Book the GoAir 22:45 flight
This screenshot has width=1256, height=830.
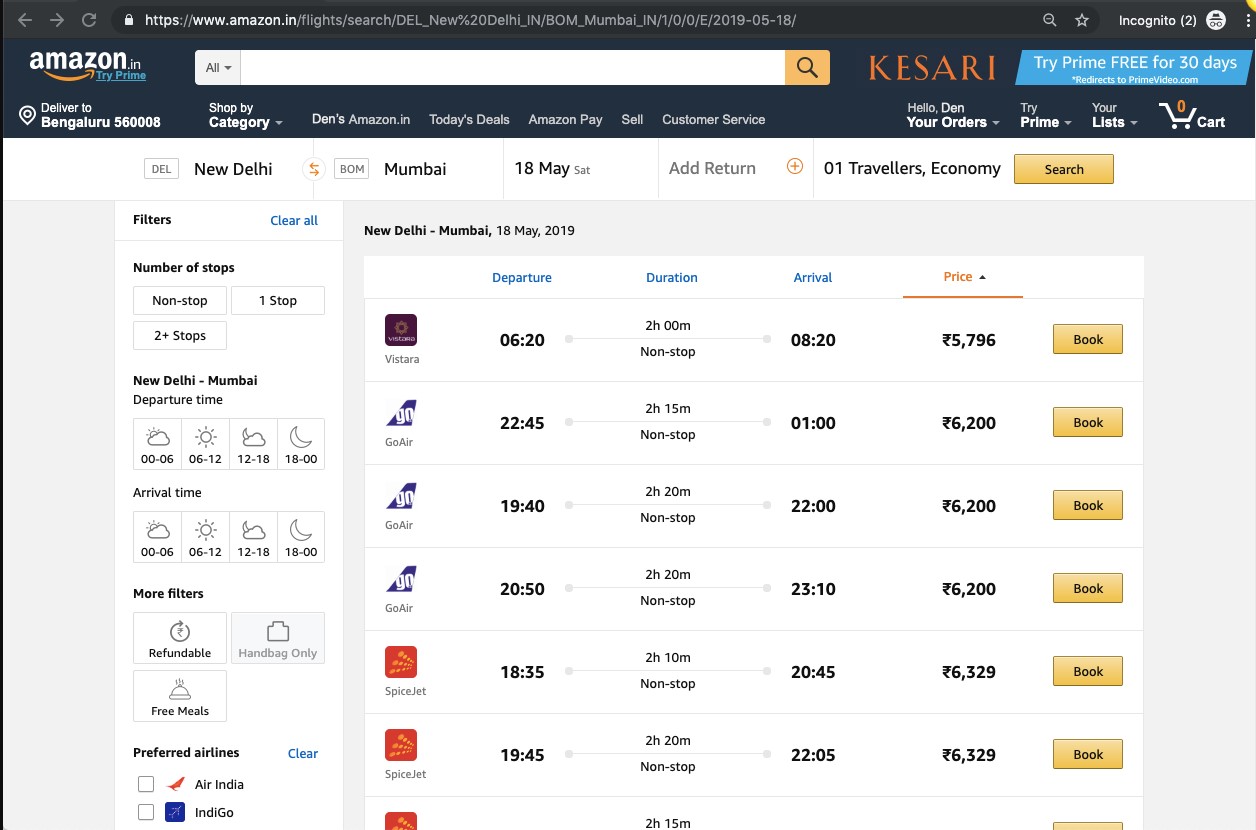(1088, 422)
